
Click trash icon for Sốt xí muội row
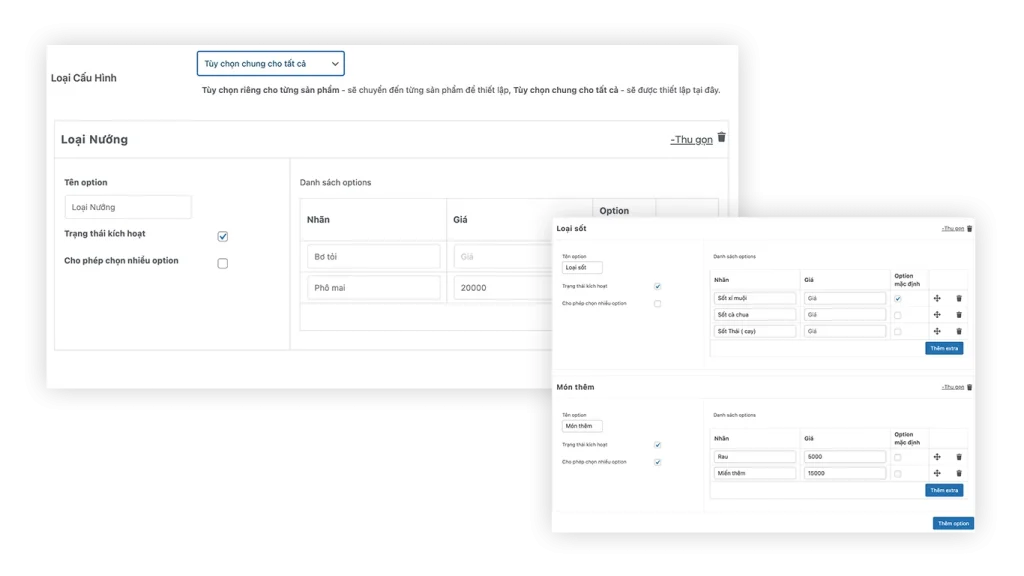(x=958, y=298)
